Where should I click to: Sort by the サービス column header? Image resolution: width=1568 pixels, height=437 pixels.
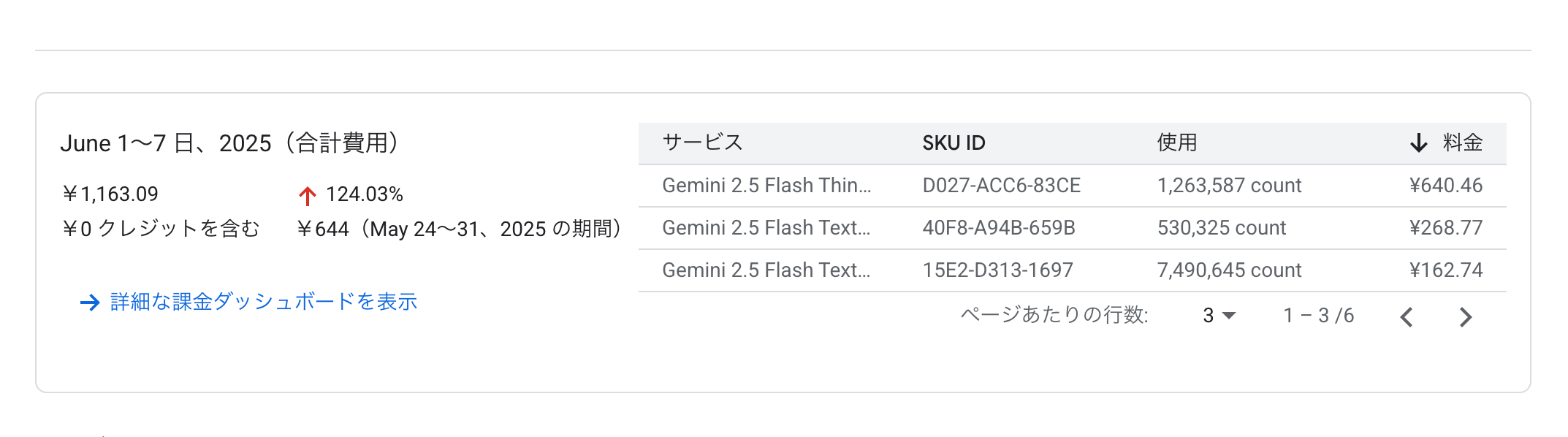point(702,142)
